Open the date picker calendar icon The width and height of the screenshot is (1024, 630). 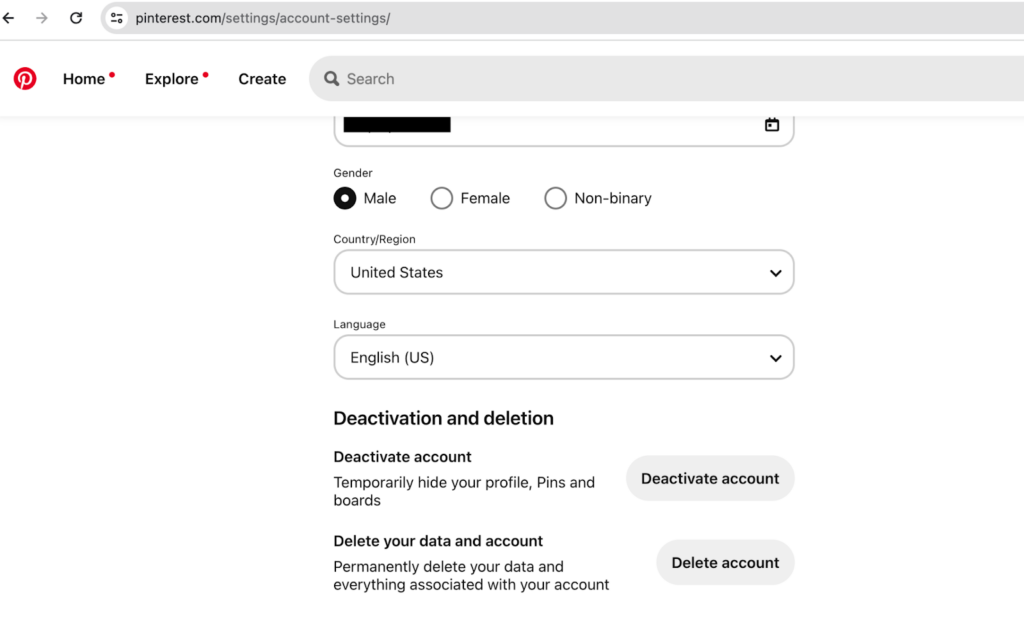click(771, 124)
